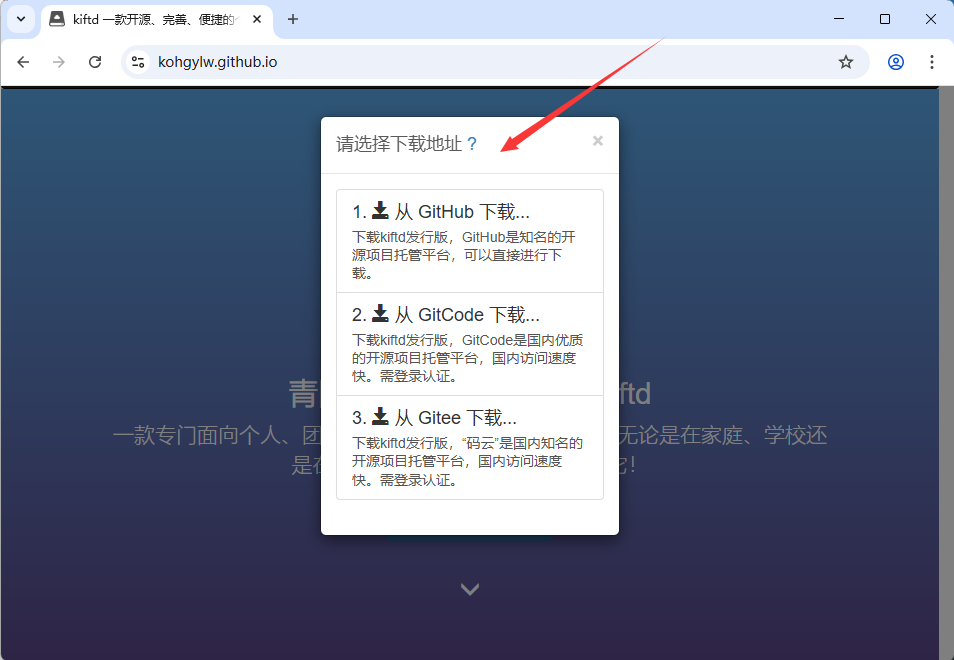Maximize the browser window
This screenshot has height=660, width=954.
coord(885,19)
